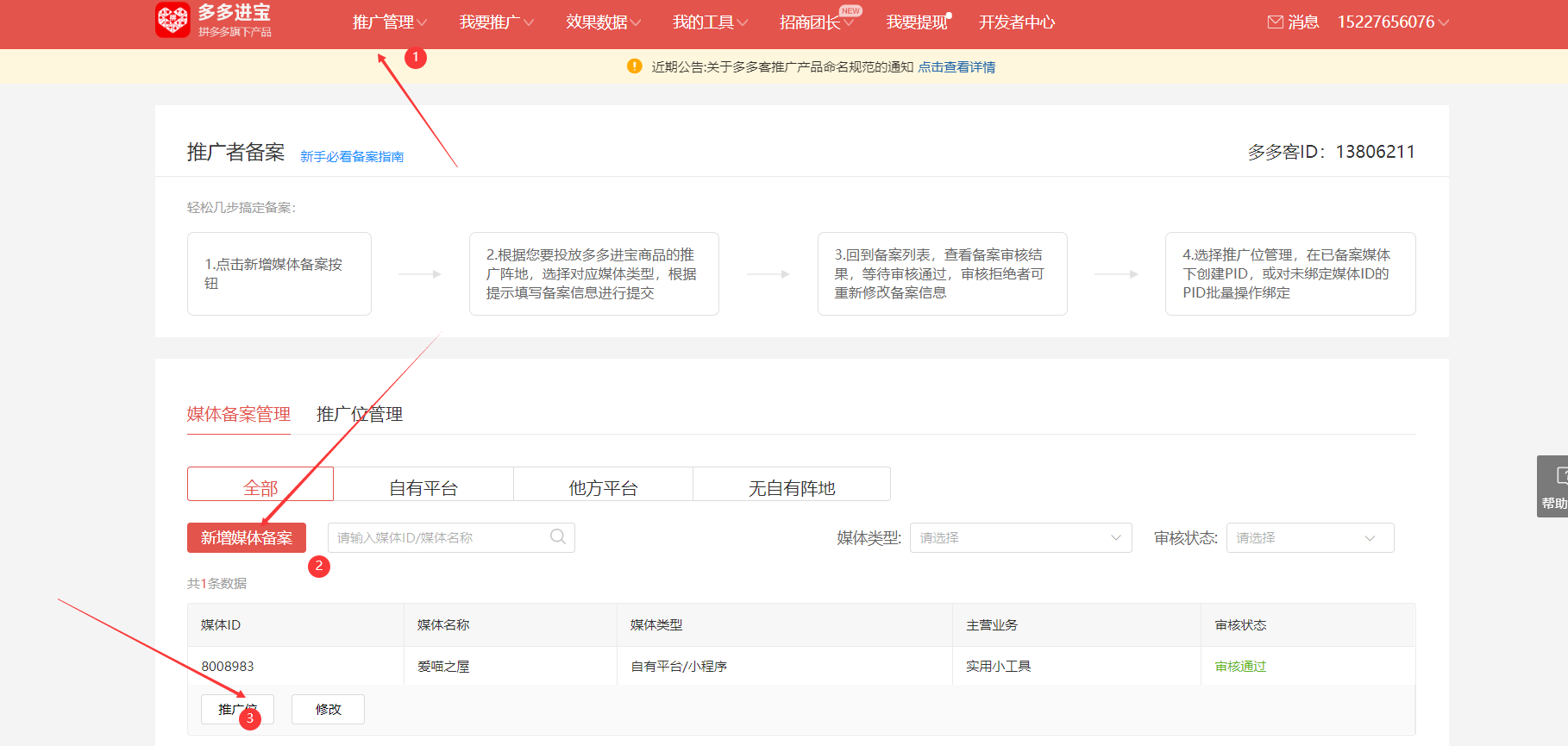
Task: Click step card 2.根据您要投放
Action: [594, 273]
